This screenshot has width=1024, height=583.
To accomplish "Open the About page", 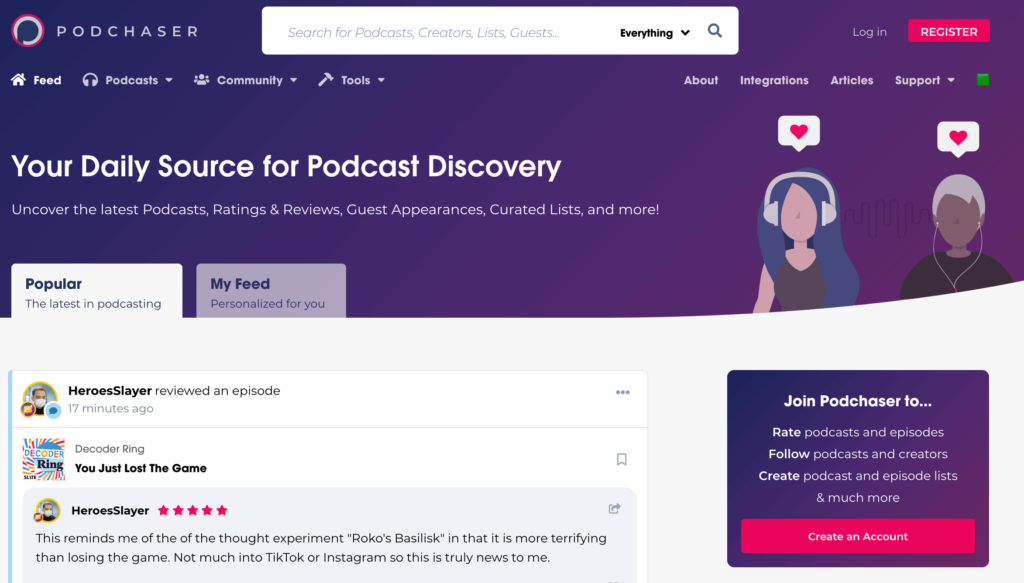I will pyautogui.click(x=701, y=80).
